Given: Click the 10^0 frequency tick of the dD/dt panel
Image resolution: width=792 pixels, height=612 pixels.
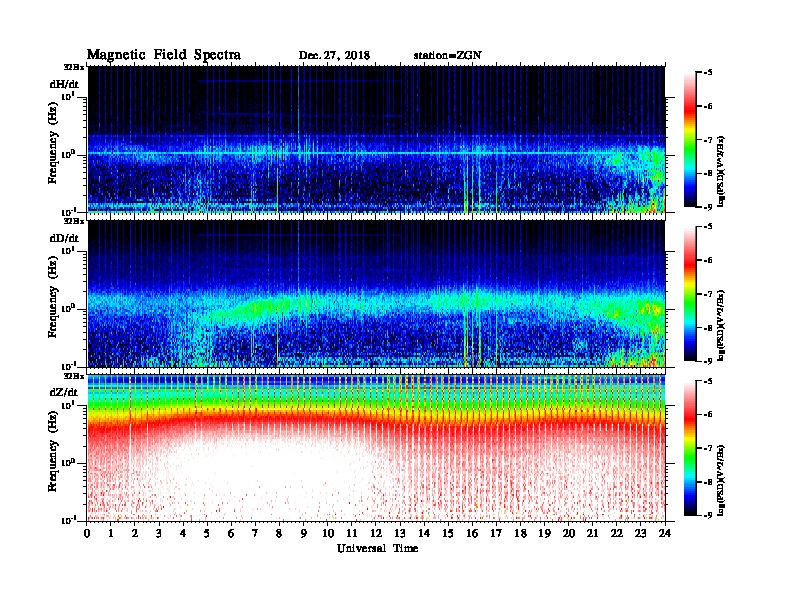Looking at the screenshot, I should click(68, 308).
